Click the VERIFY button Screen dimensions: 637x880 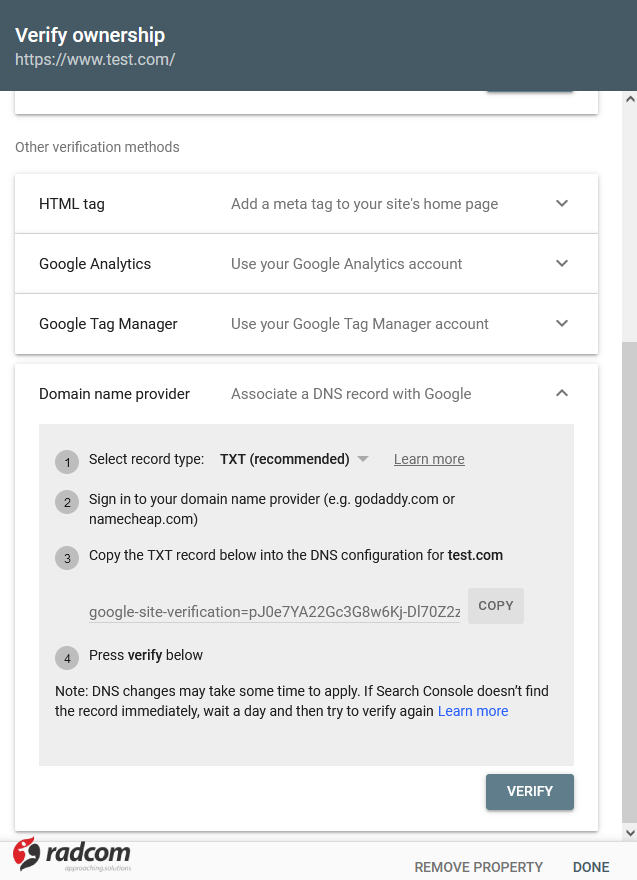point(530,791)
